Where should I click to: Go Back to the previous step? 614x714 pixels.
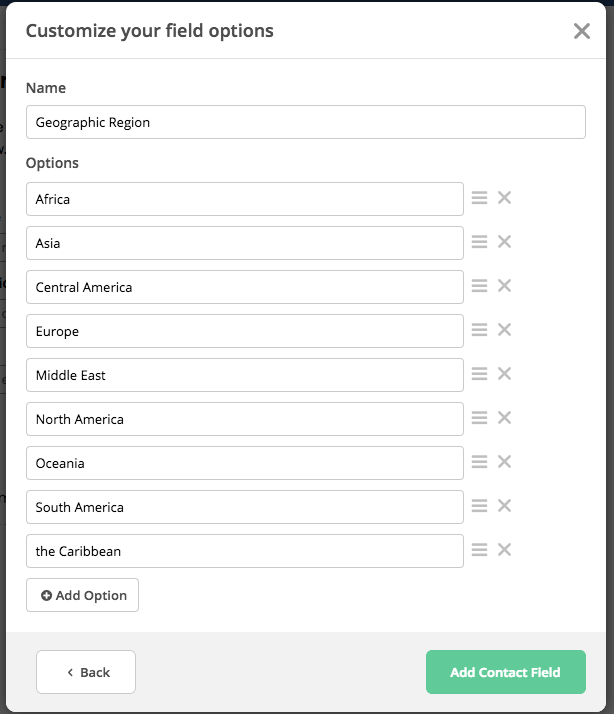(x=86, y=672)
